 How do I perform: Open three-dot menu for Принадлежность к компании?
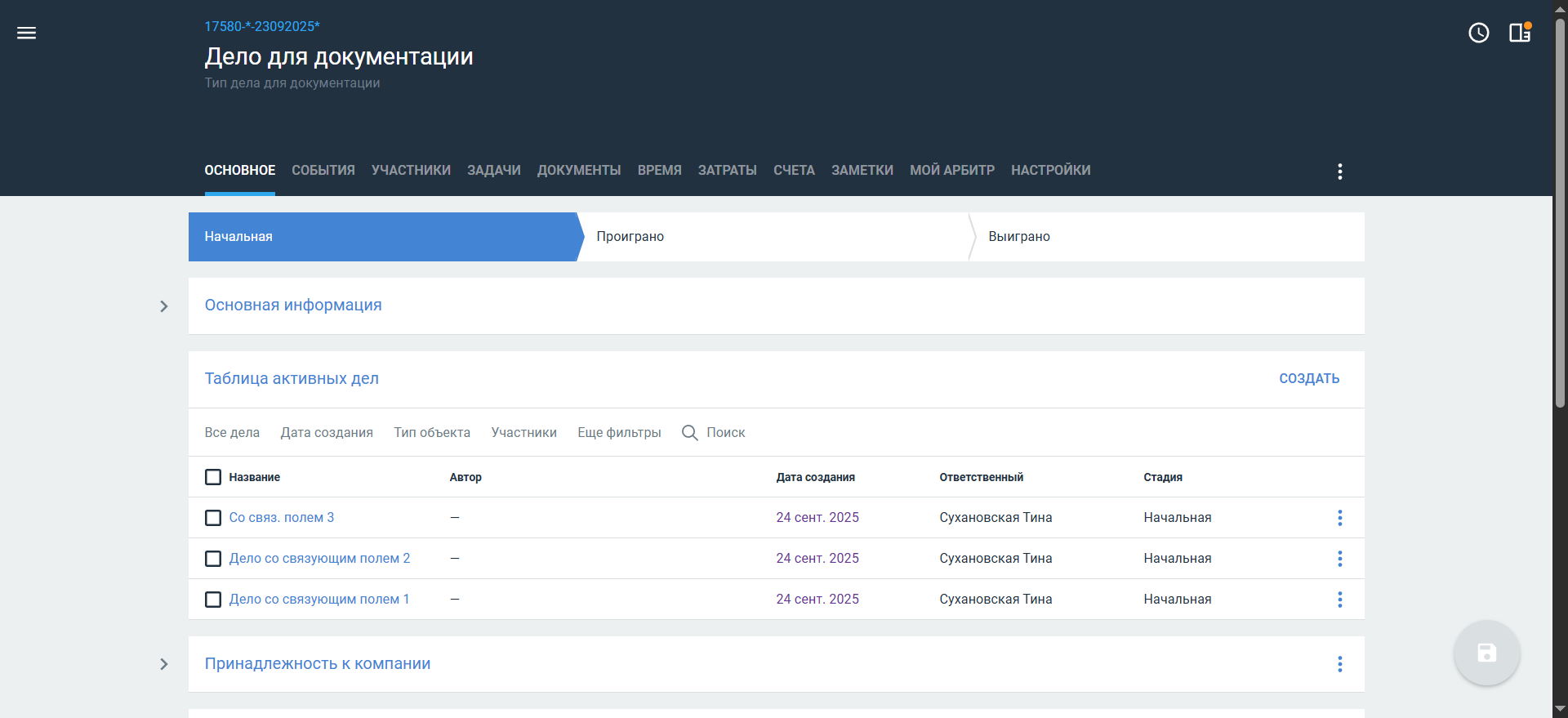(x=1339, y=664)
